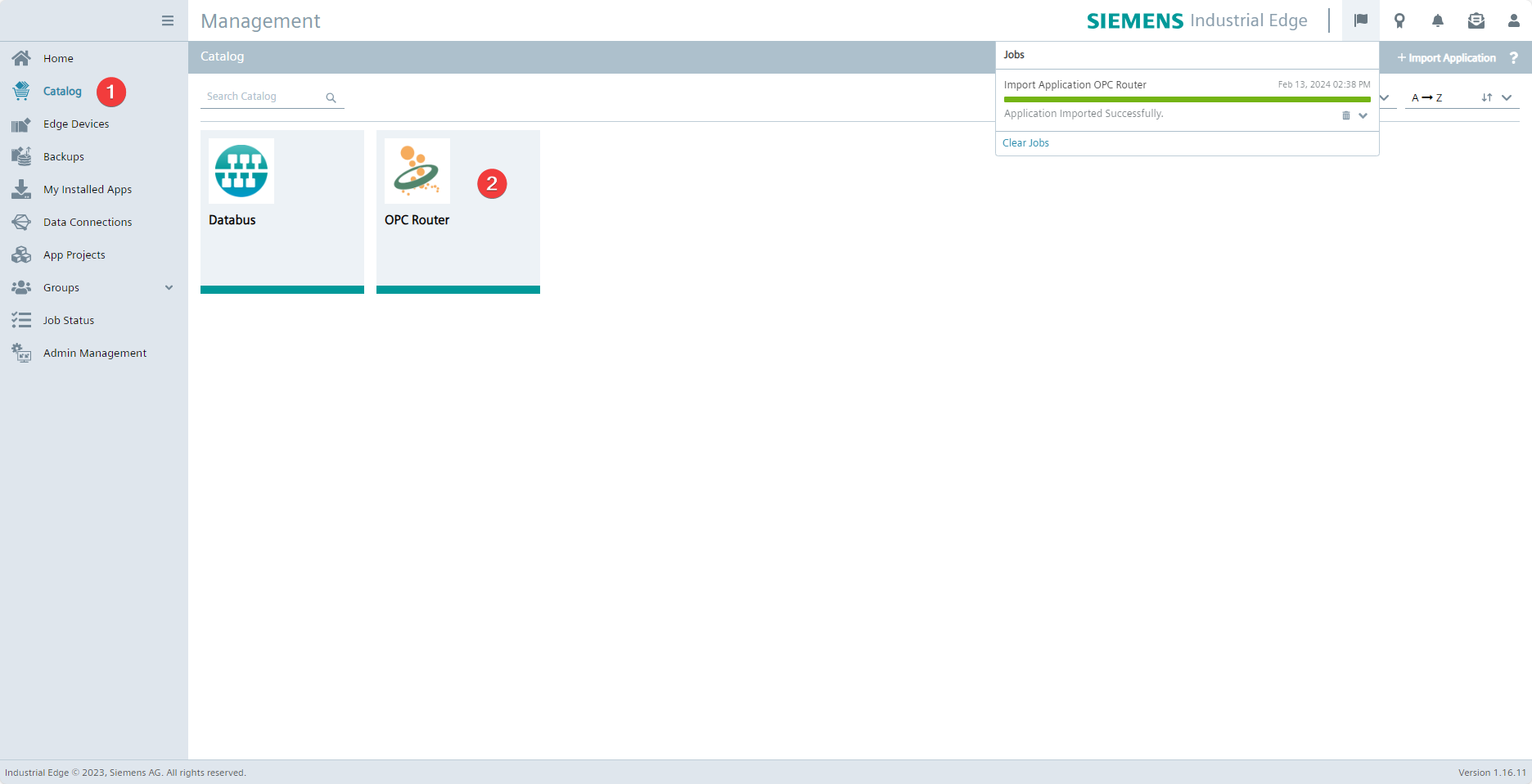Image resolution: width=1532 pixels, height=784 pixels.
Task: Open My Installed Apps page
Action: [x=87, y=189]
